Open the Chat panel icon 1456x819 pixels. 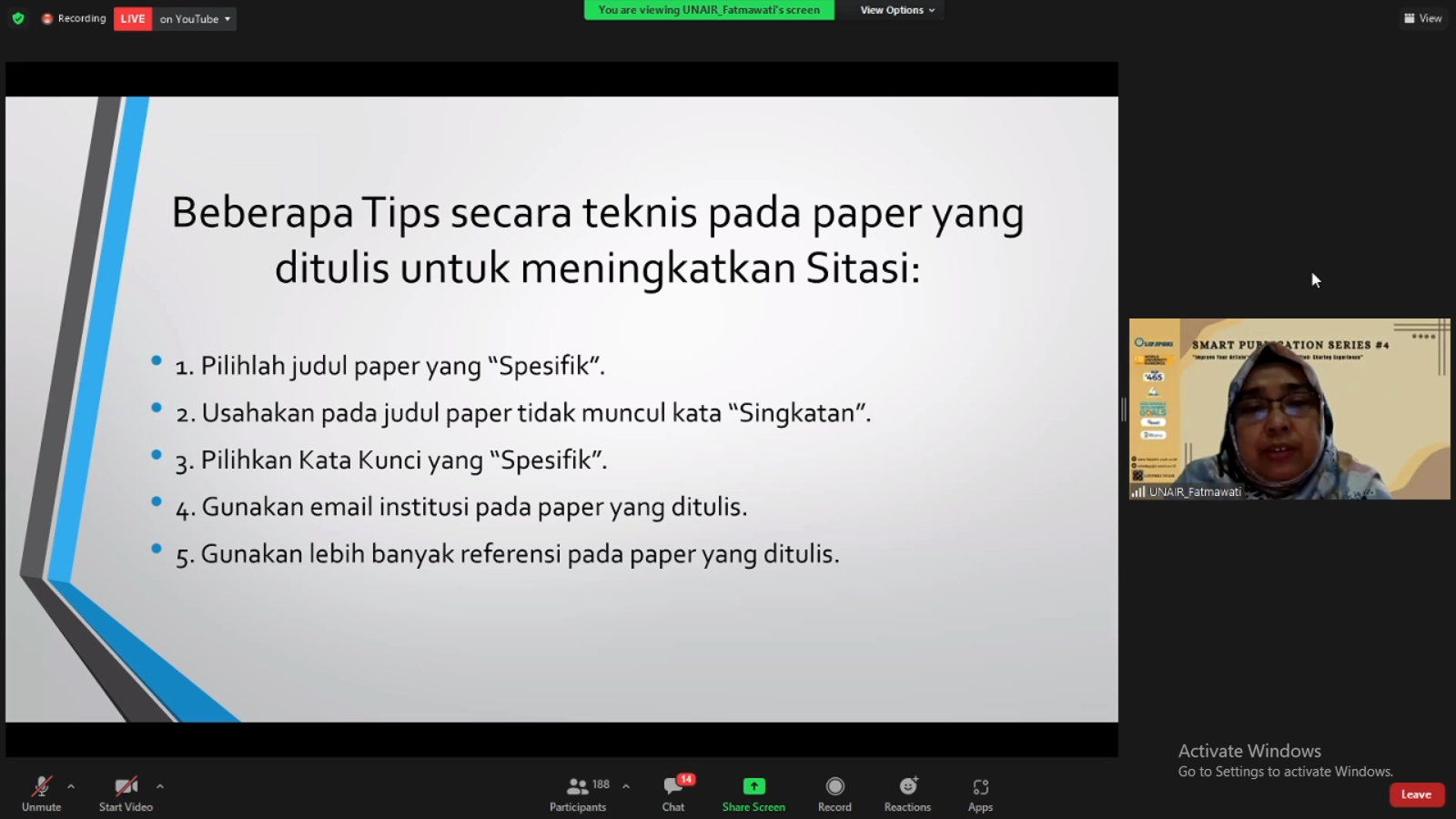pos(673,786)
